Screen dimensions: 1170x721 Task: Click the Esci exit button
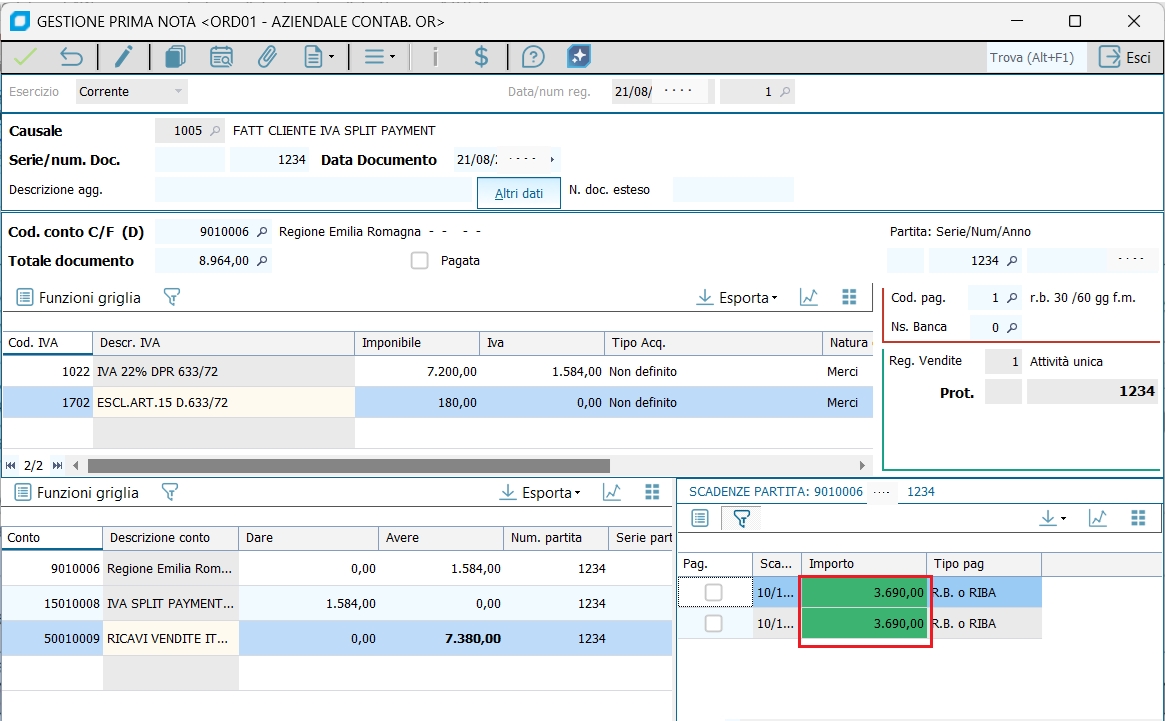click(1125, 57)
